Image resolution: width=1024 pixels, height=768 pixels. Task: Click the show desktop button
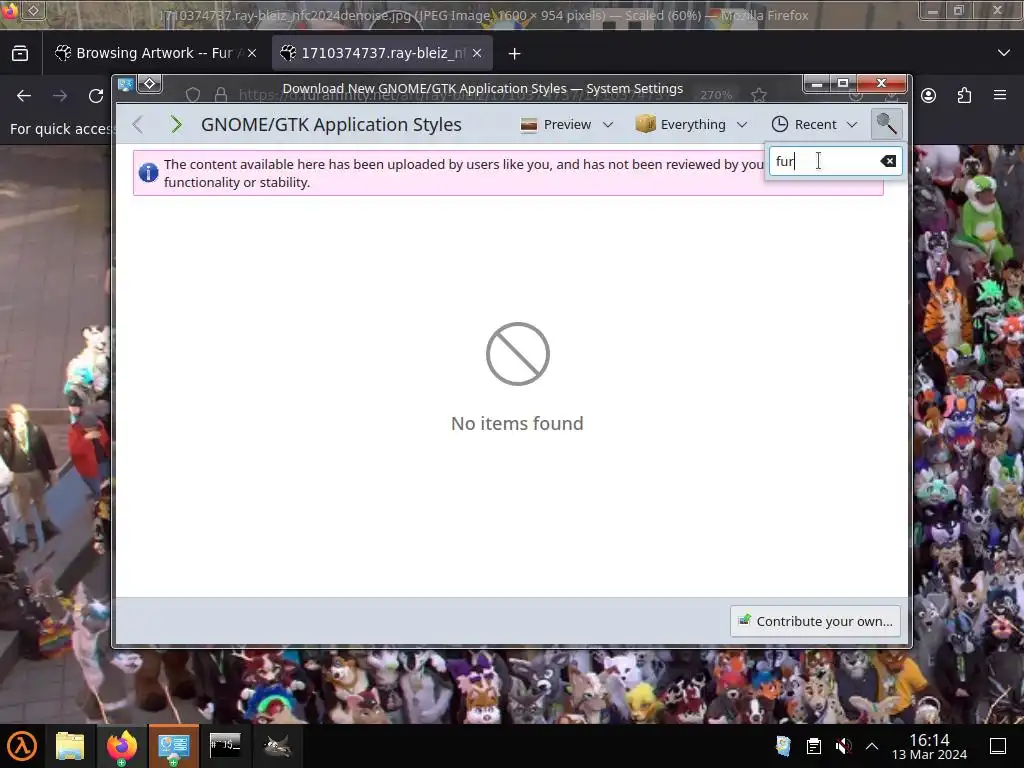tap(998, 746)
